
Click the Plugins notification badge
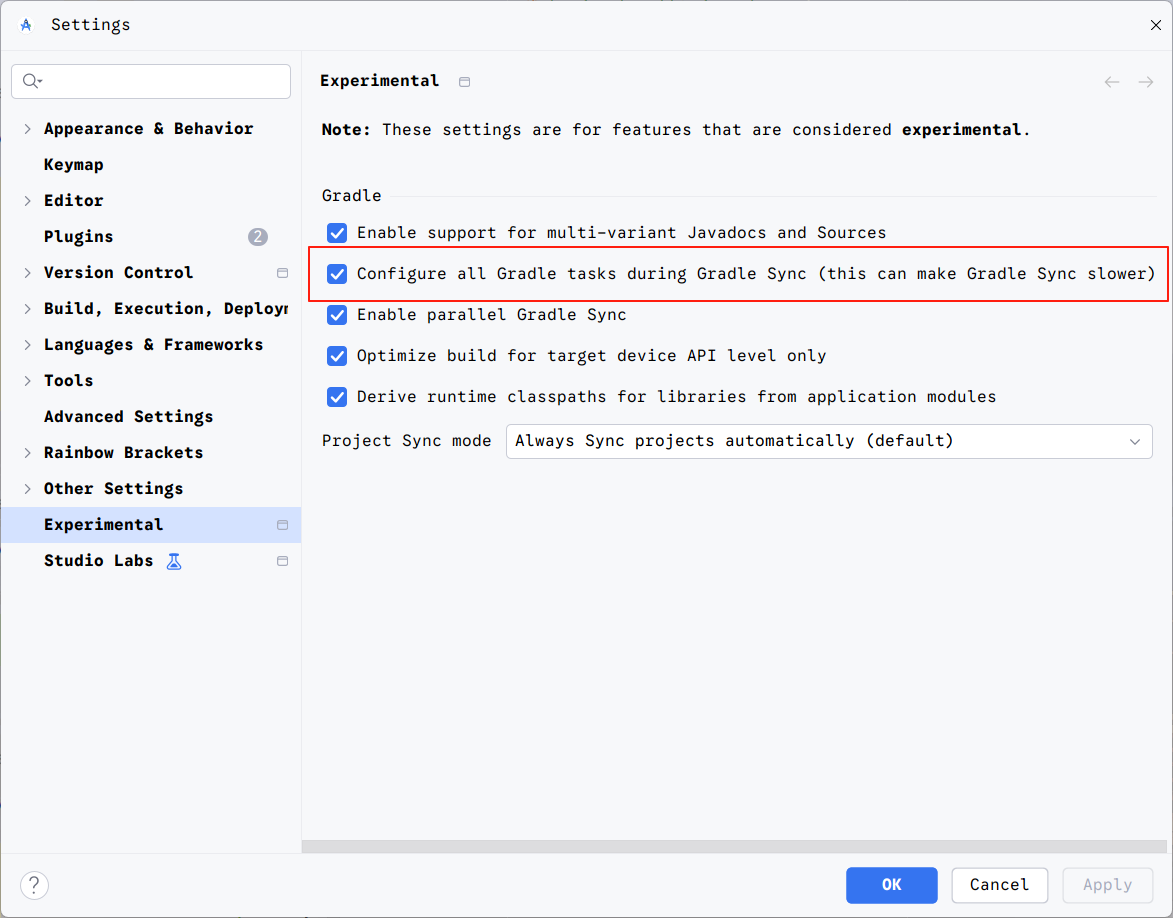[257, 236]
